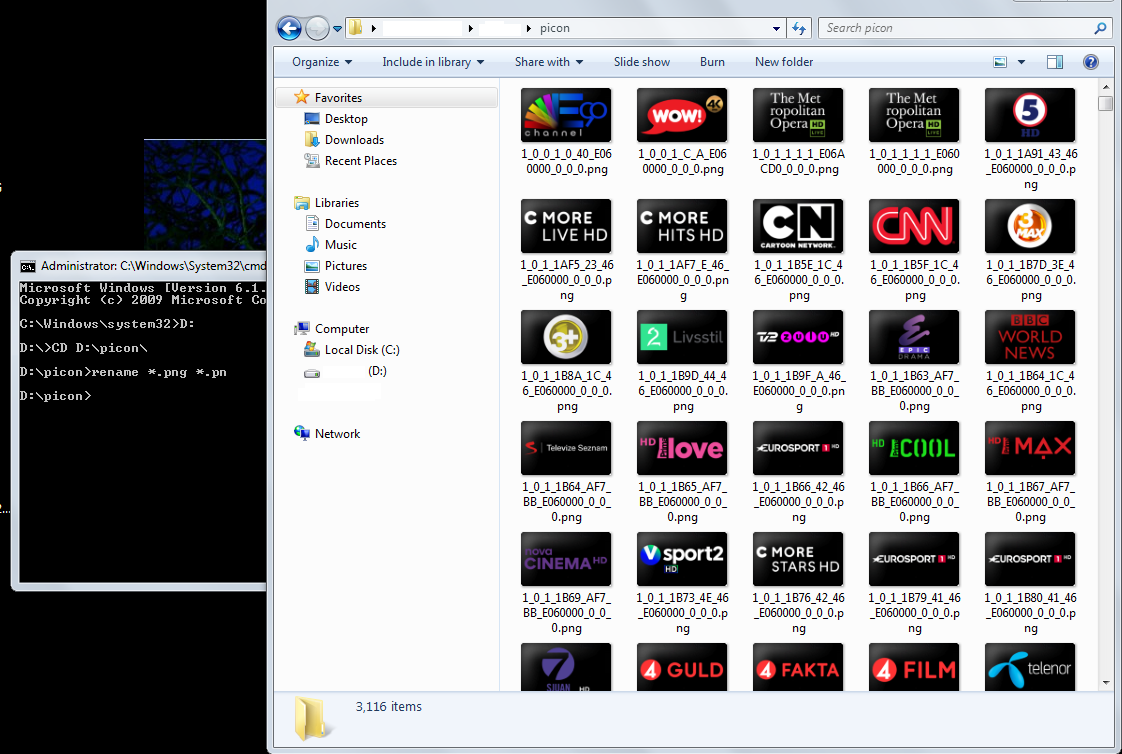Screen dimensions: 1122x754
Task: Open the Share with menu
Action: tap(549, 62)
